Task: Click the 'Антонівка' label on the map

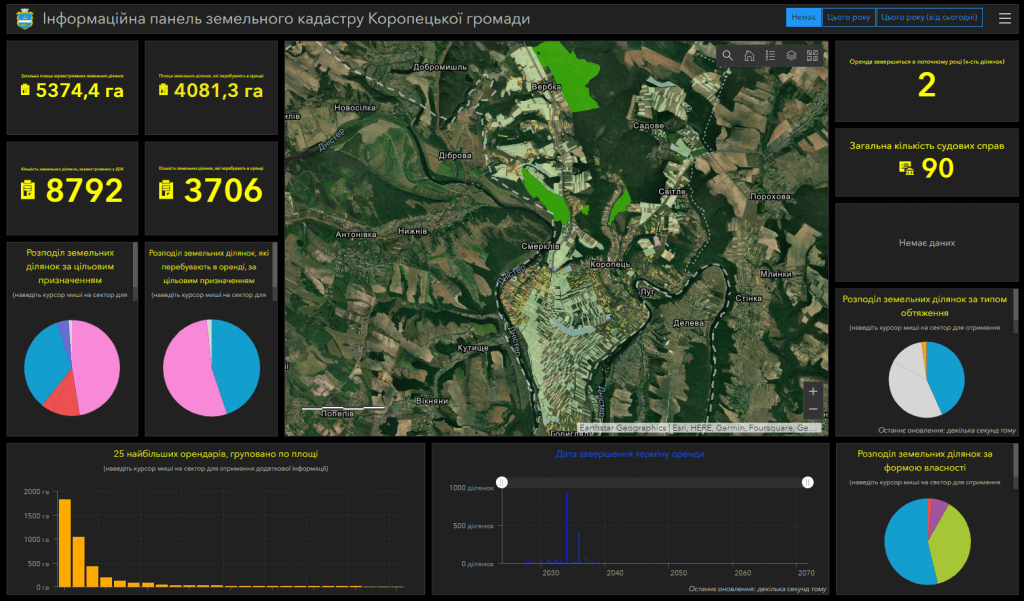Action: (356, 235)
